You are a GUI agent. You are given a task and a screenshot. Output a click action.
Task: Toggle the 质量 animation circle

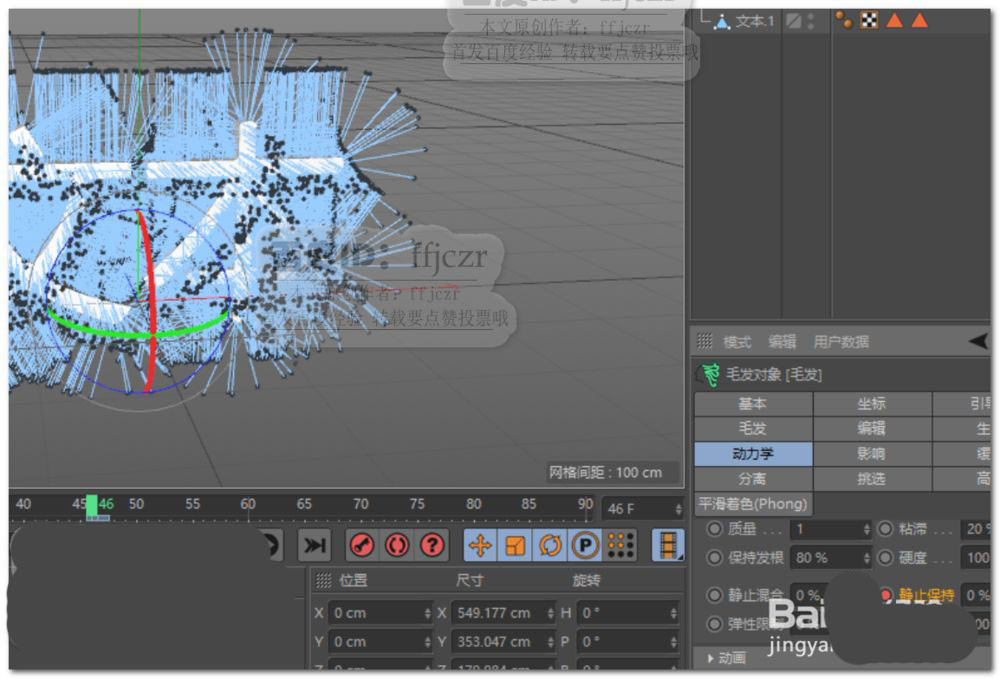pos(714,529)
